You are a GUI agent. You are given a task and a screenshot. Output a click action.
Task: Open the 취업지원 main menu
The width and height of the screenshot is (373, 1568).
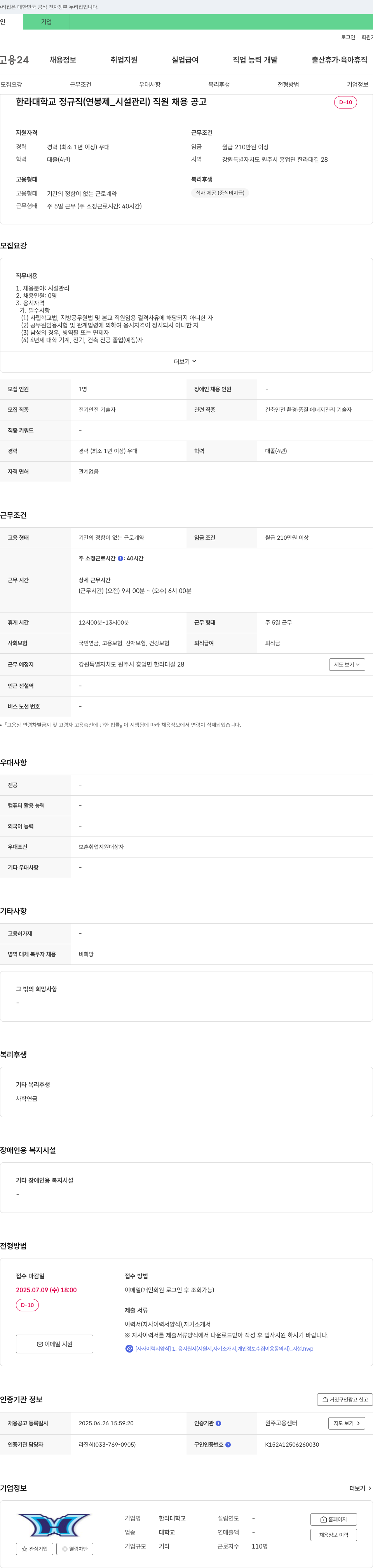click(124, 59)
